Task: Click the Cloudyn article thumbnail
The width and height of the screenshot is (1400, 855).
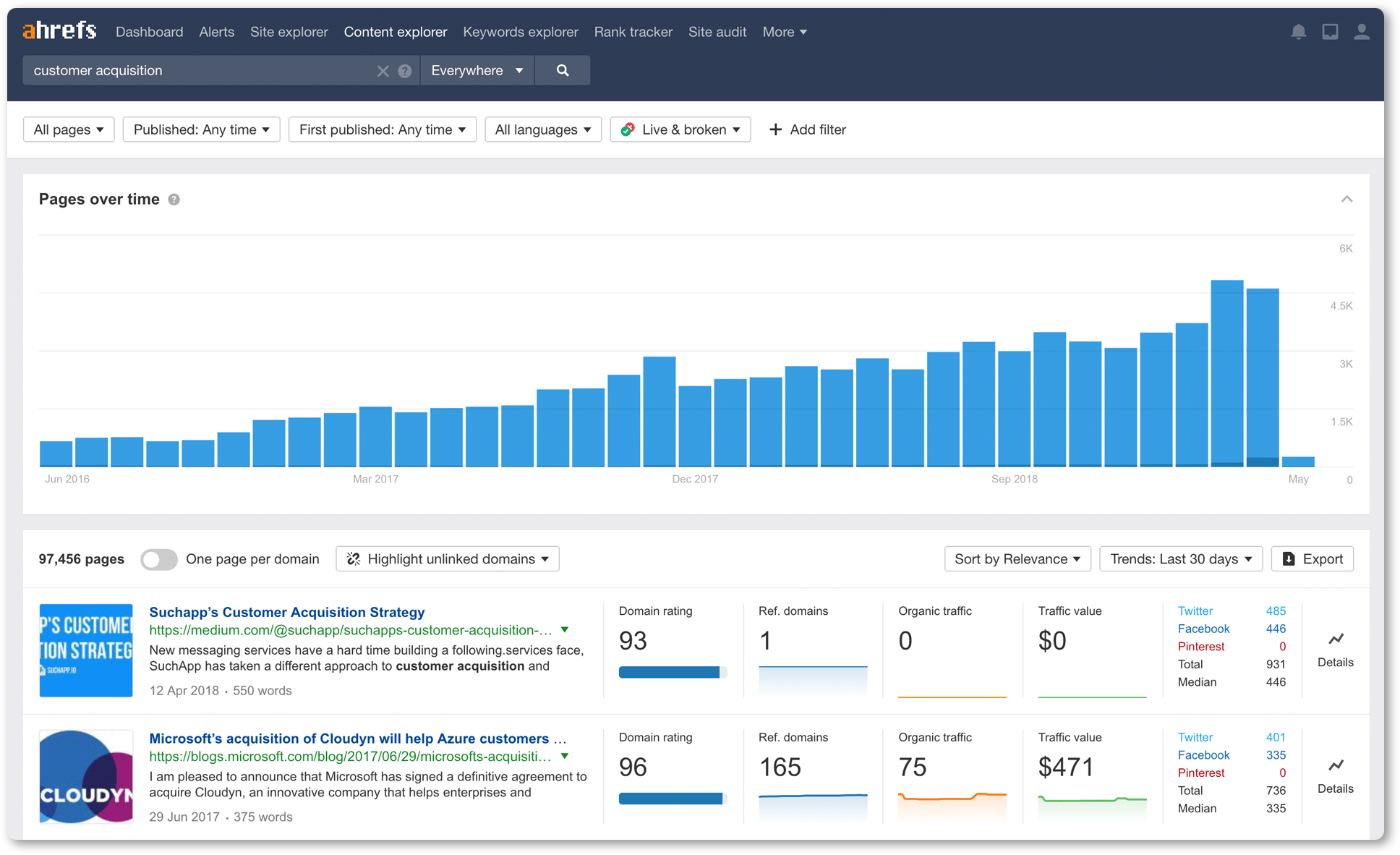Action: (86, 777)
